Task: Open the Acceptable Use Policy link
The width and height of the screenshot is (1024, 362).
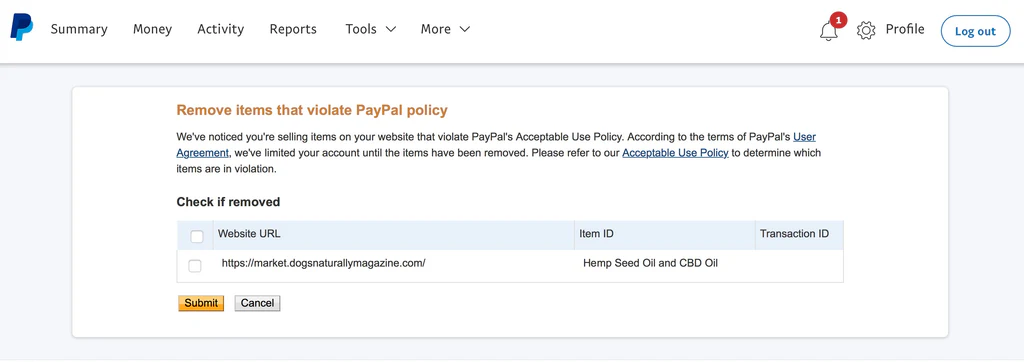Action: (675, 153)
